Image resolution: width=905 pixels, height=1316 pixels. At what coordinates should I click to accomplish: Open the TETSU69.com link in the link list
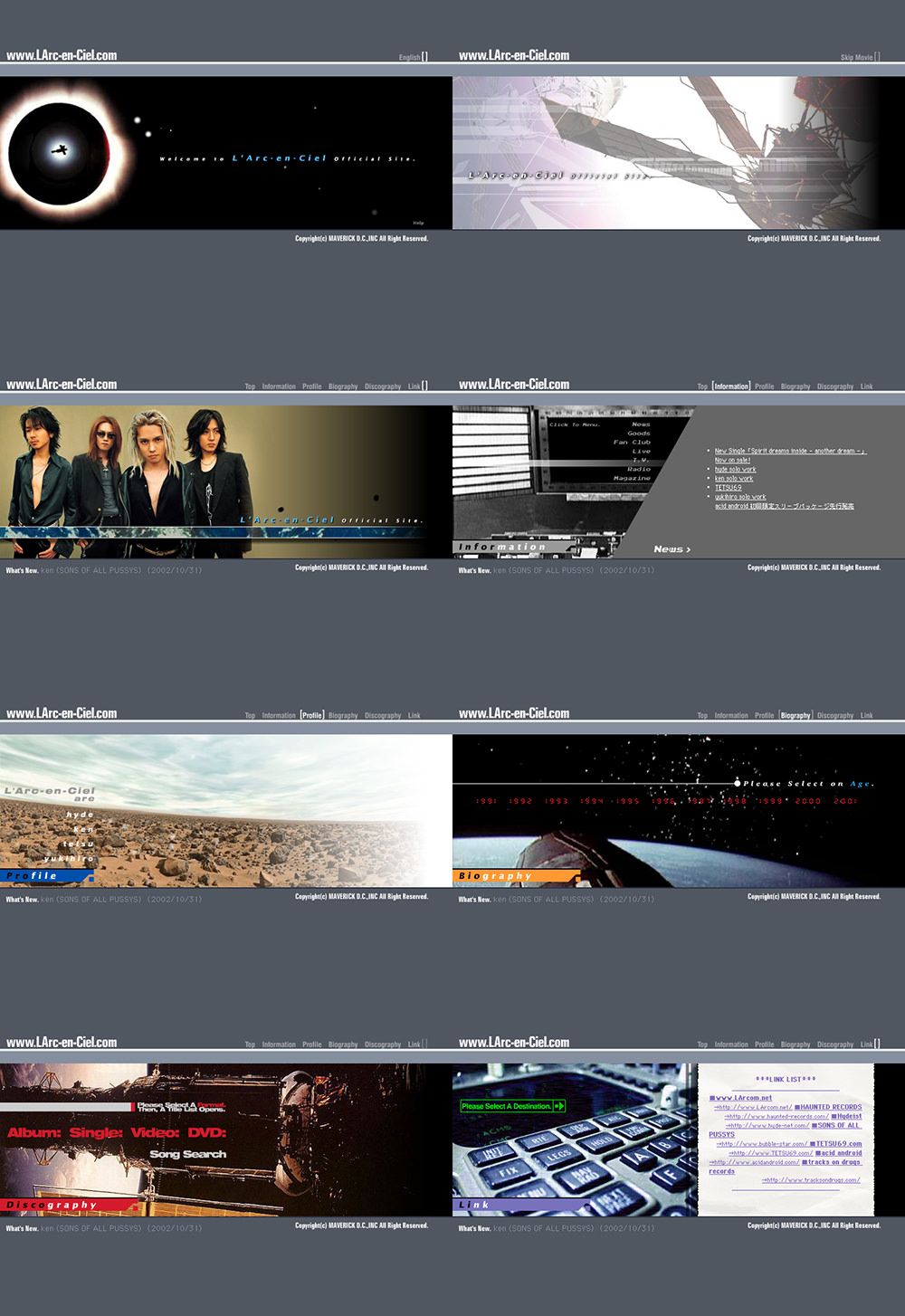835,1144
